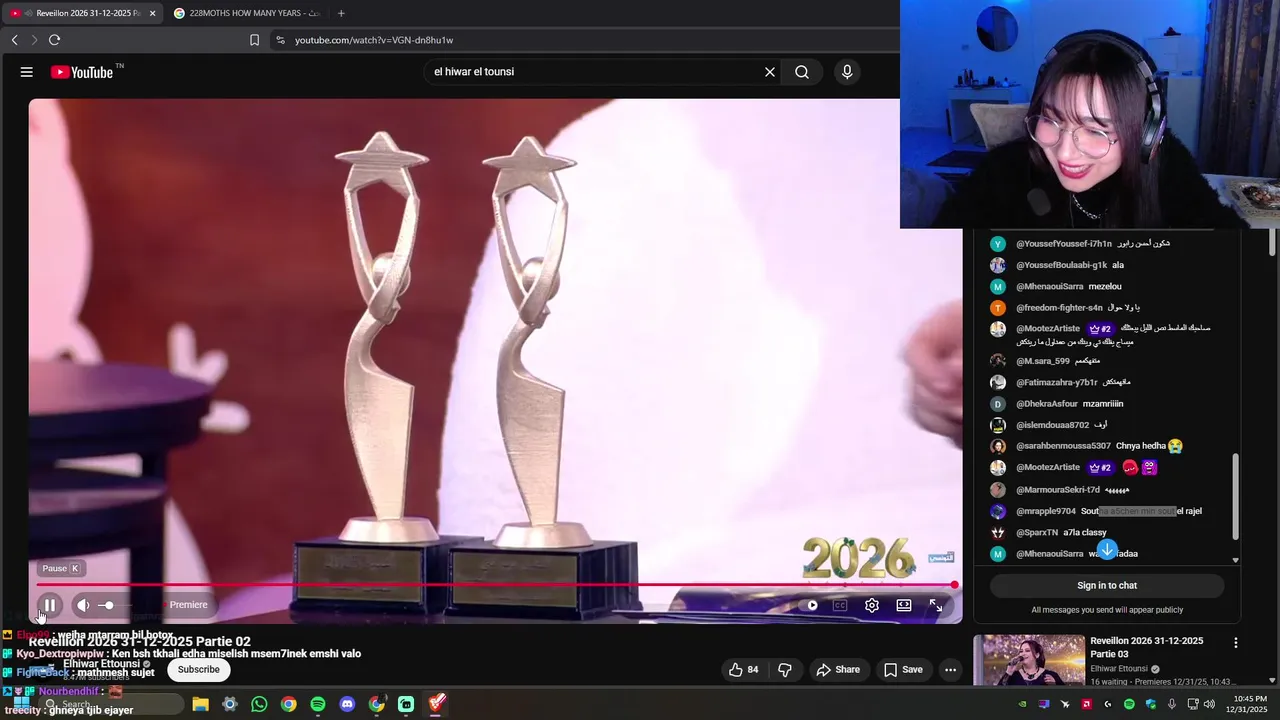Toggle the player autoplay switch

812,605
